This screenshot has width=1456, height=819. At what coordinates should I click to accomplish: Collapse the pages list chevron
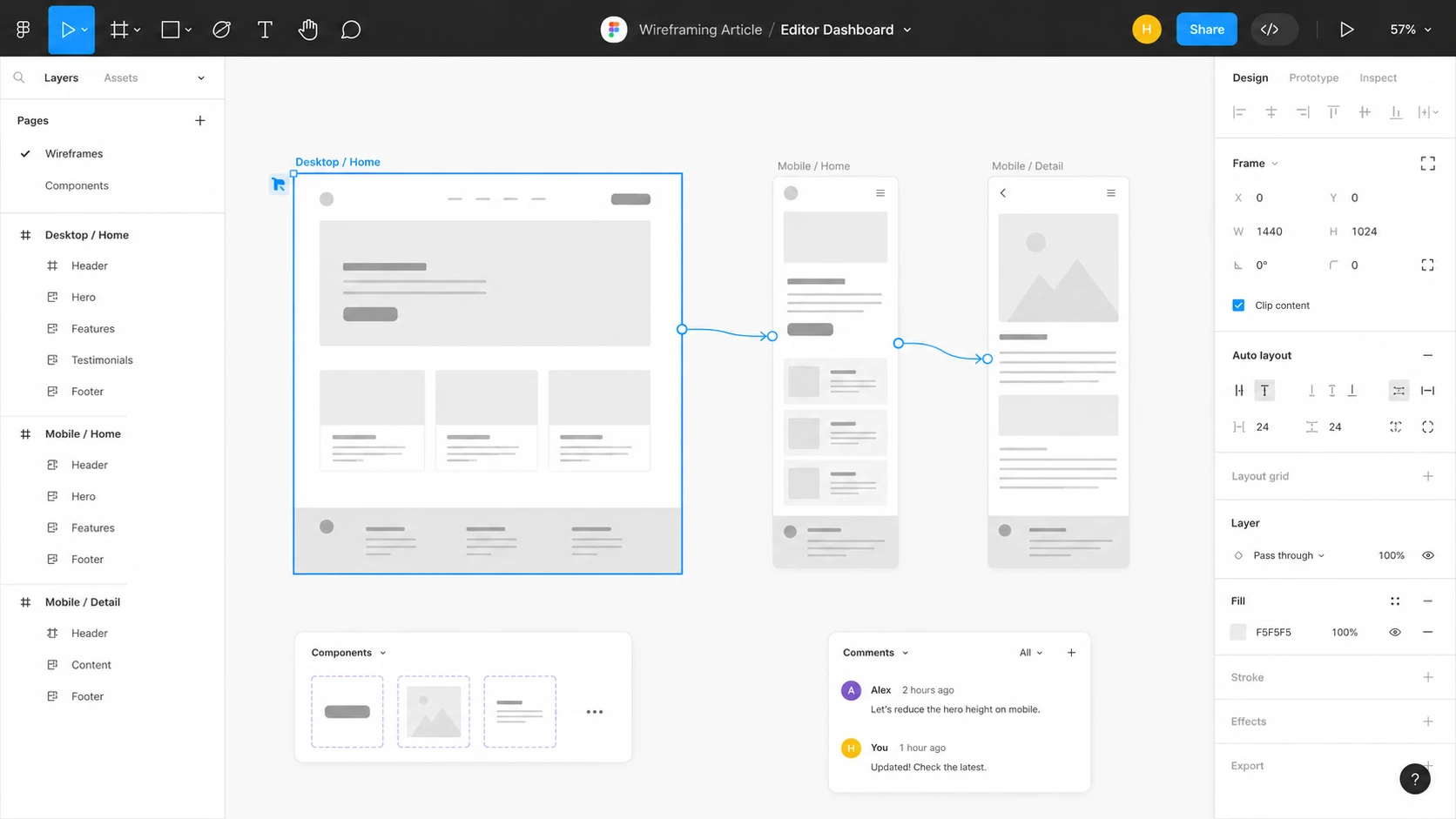201,77
